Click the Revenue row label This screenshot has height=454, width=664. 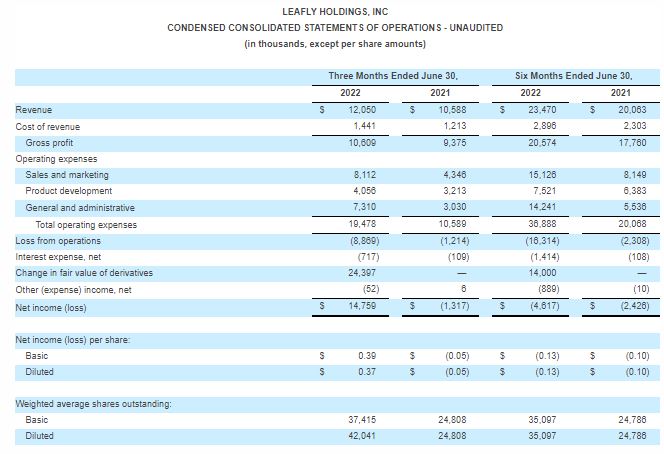tap(34, 109)
